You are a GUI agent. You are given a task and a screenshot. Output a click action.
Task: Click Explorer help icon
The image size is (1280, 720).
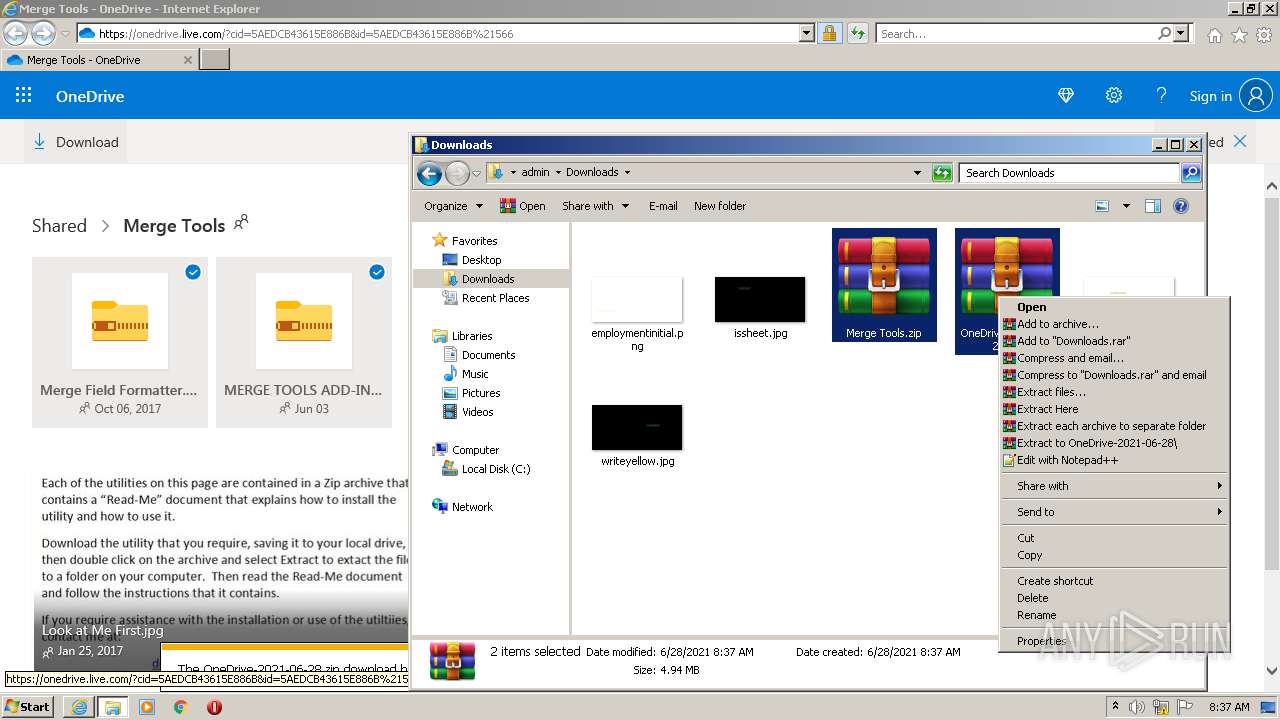point(1181,206)
